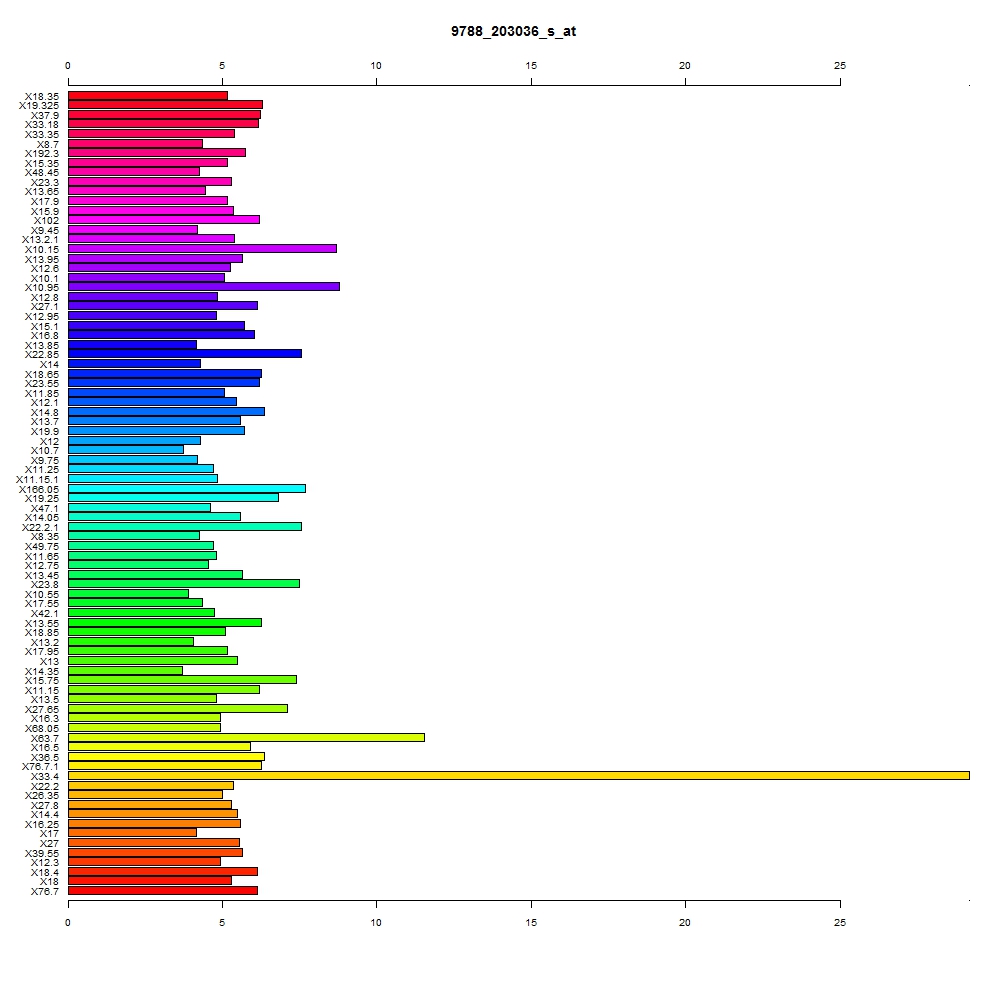Select the row label X47.1
The width and height of the screenshot is (1000, 1000).
pyautogui.click(x=45, y=509)
